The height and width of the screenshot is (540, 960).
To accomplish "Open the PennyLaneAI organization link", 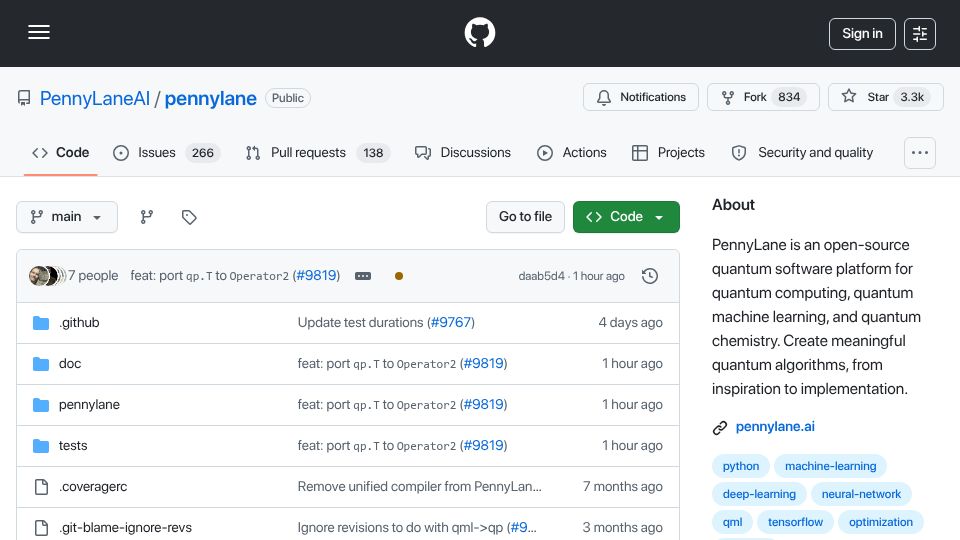I will [95, 98].
